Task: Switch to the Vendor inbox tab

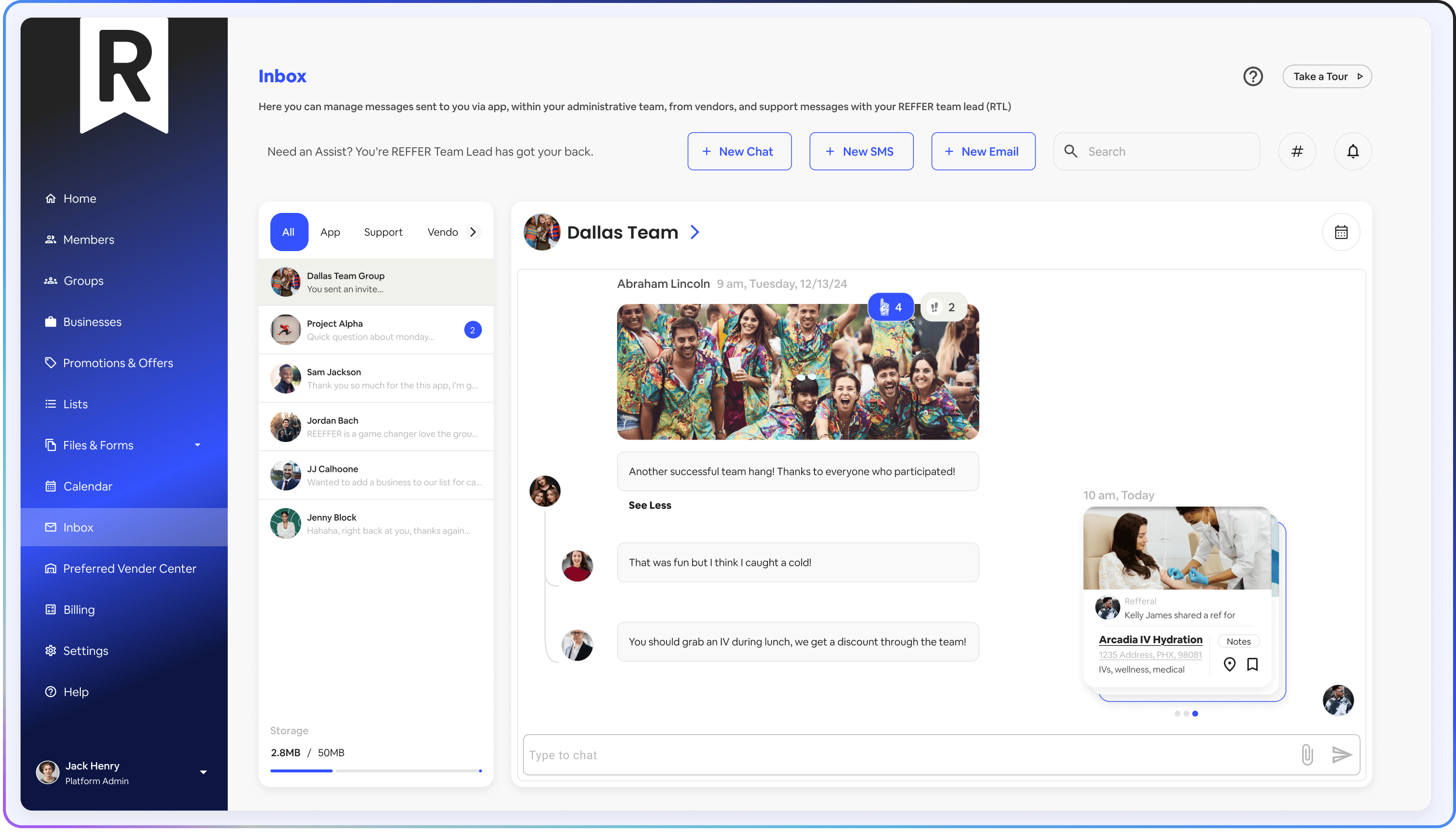Action: click(442, 232)
